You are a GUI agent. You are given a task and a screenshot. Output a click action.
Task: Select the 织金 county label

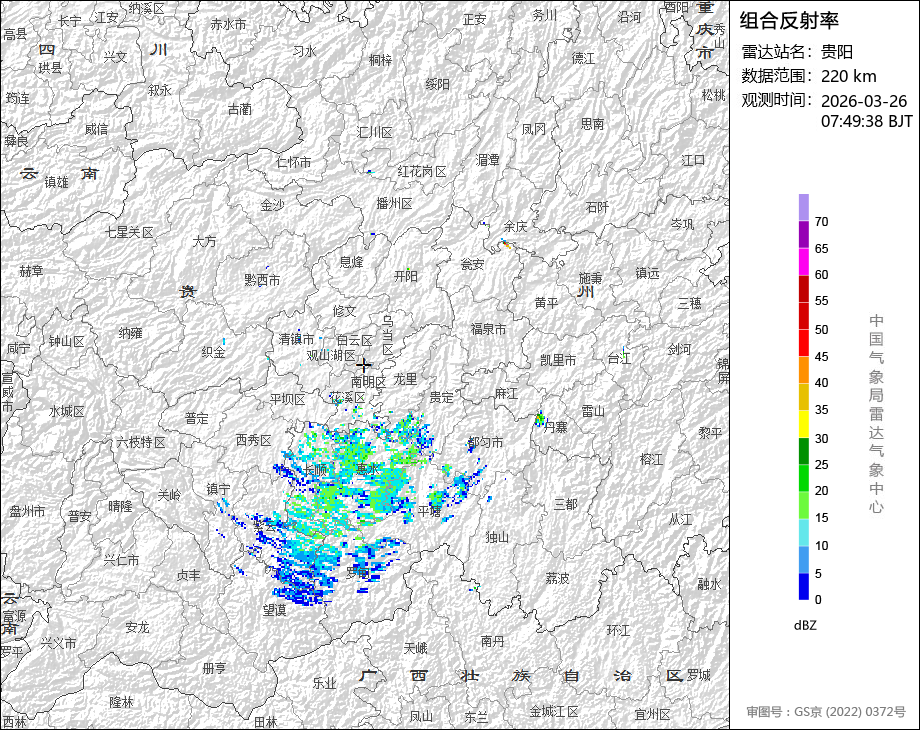point(213,352)
